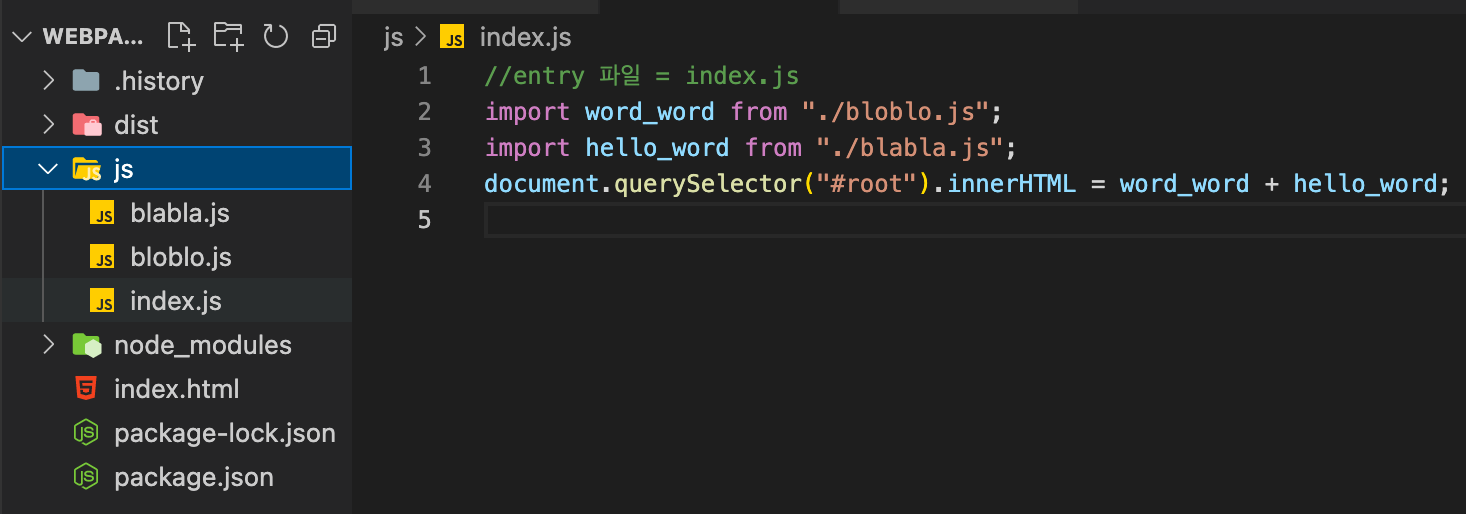
Task: Open package-lock.json in the explorer
Action: 224,433
